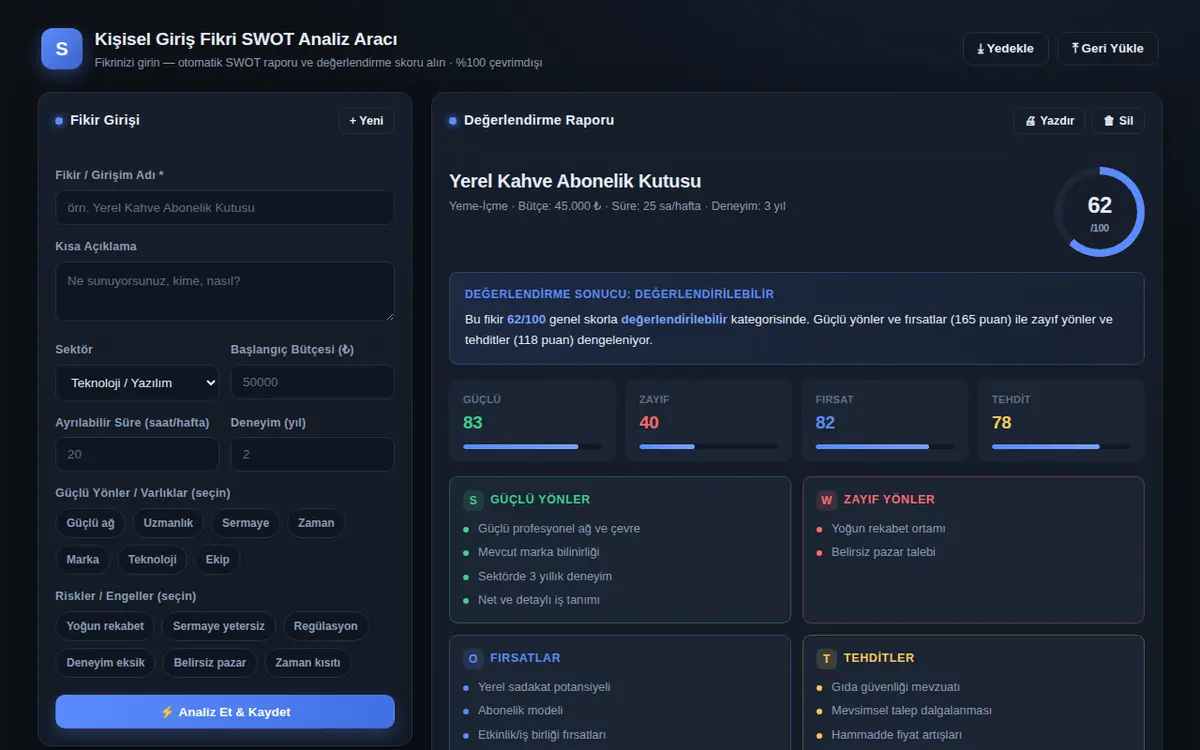Screen dimensions: 1200x750
Task: Toggle the Zaman kısıtı chip
Action: tap(308, 662)
